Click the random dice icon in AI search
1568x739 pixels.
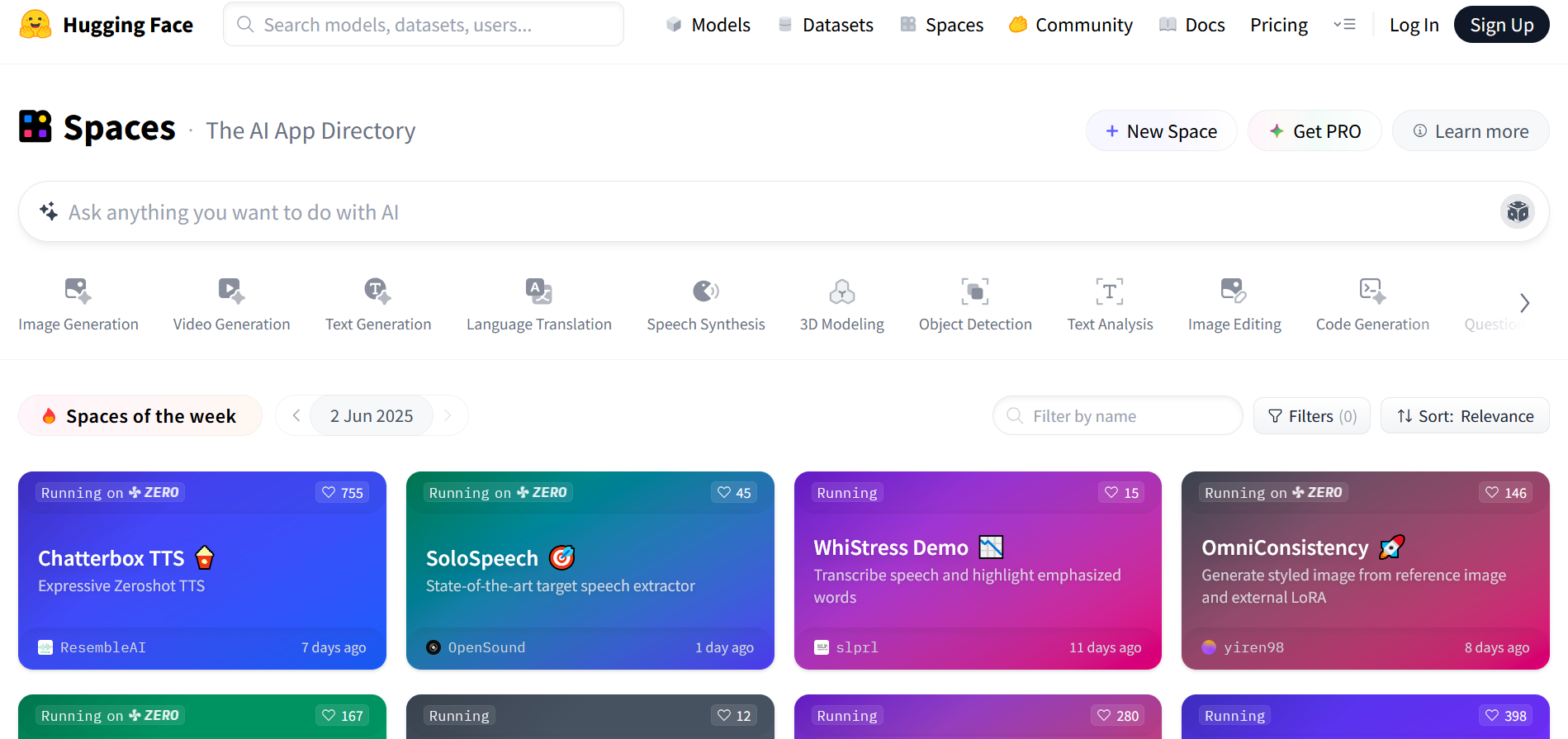(x=1518, y=212)
